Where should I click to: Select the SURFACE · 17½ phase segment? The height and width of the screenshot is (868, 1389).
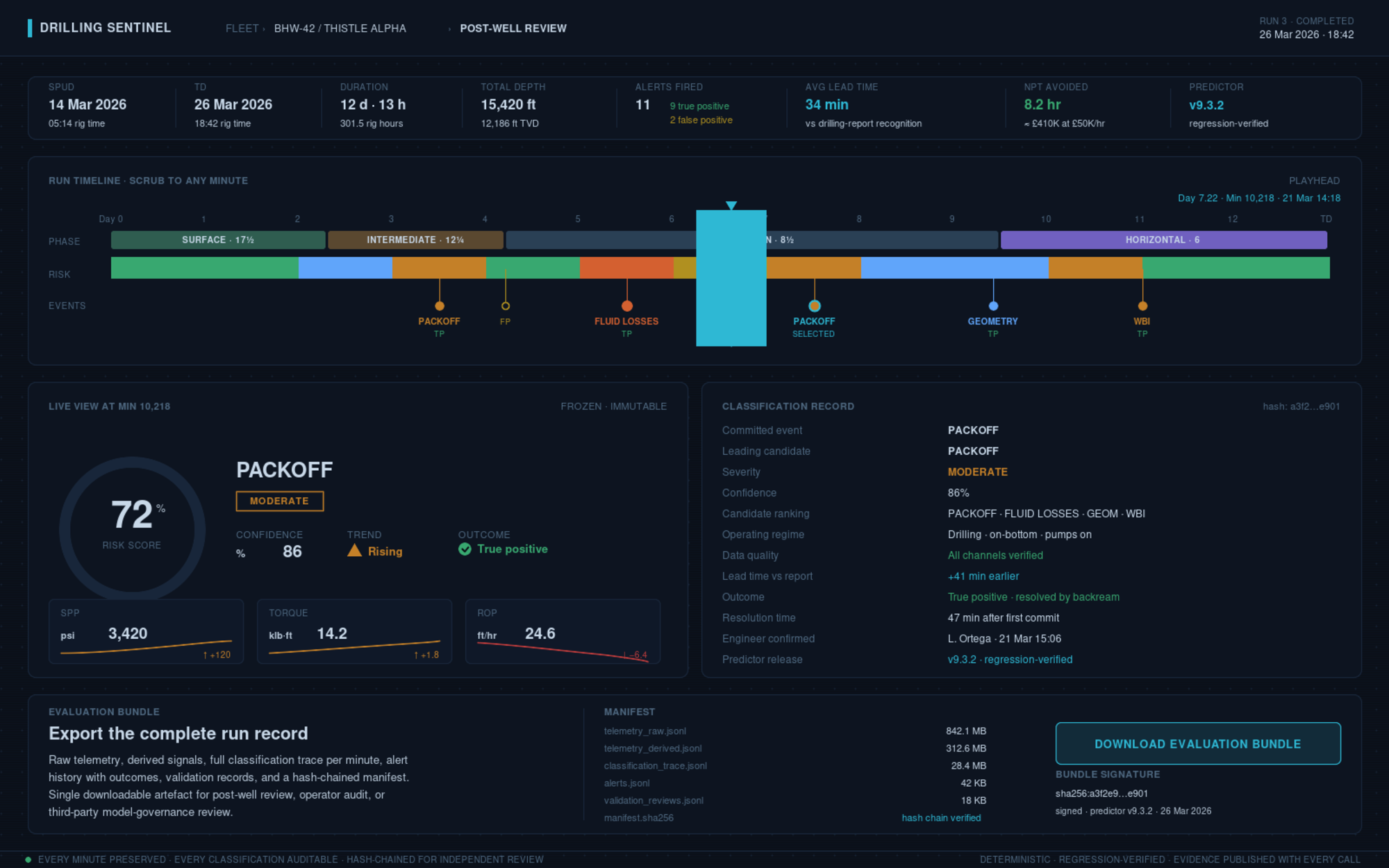[x=218, y=240]
